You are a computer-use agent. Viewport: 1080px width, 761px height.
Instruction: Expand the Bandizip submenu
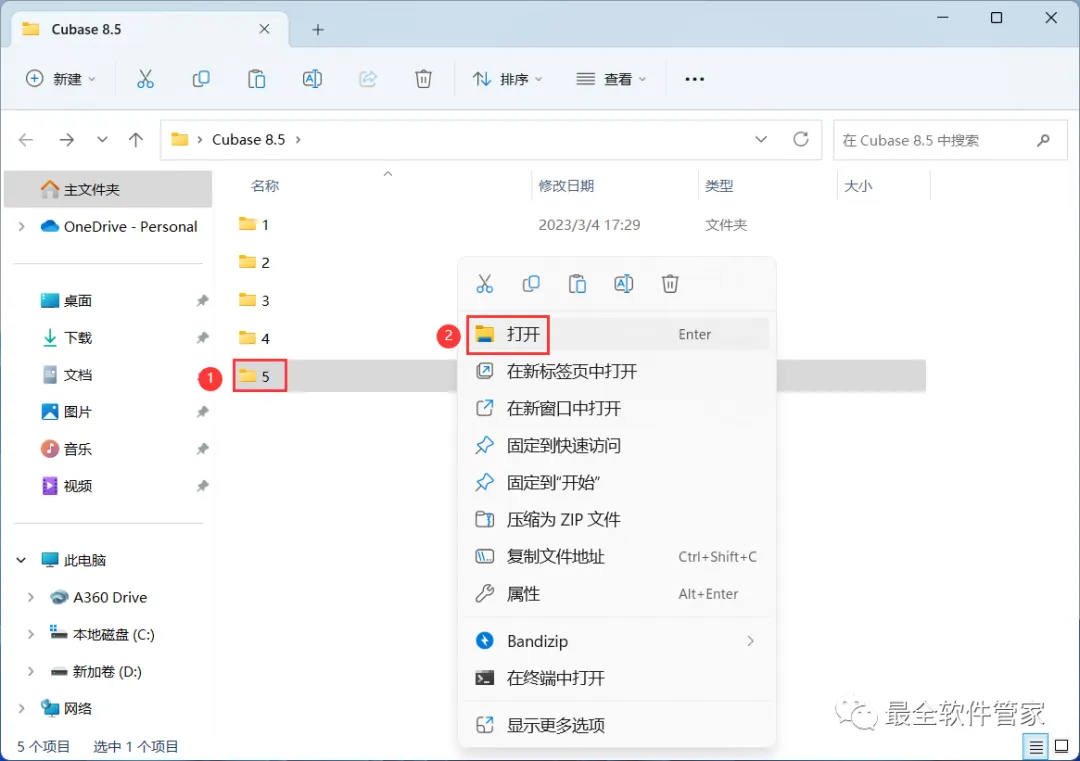click(x=750, y=641)
